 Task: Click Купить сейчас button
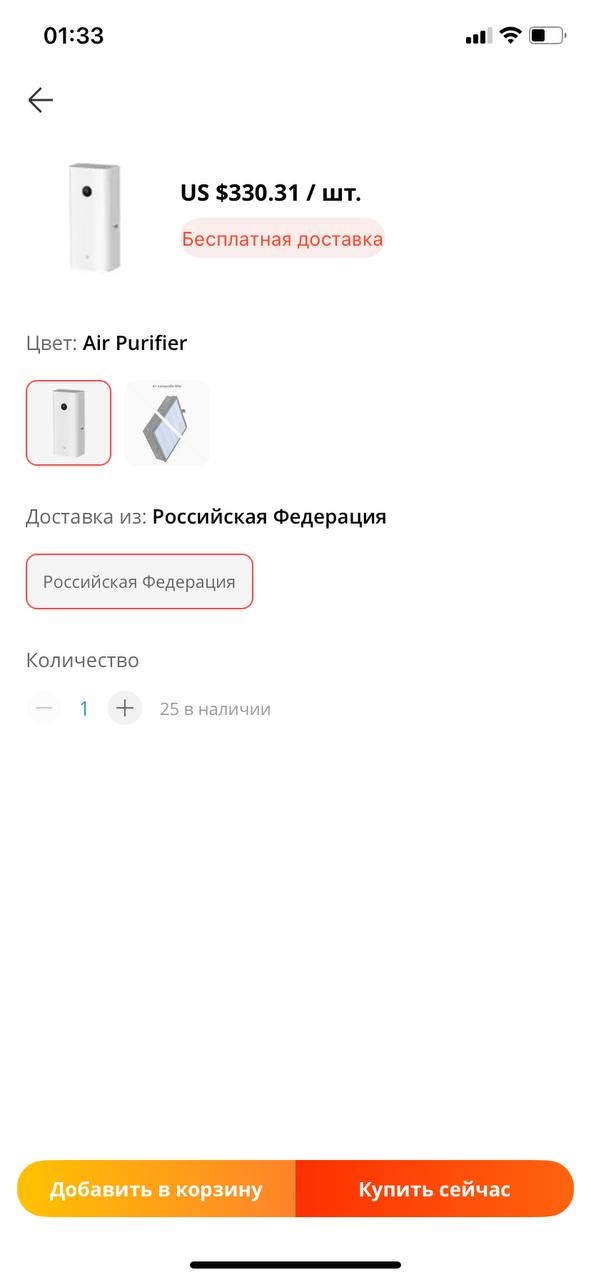click(435, 1189)
